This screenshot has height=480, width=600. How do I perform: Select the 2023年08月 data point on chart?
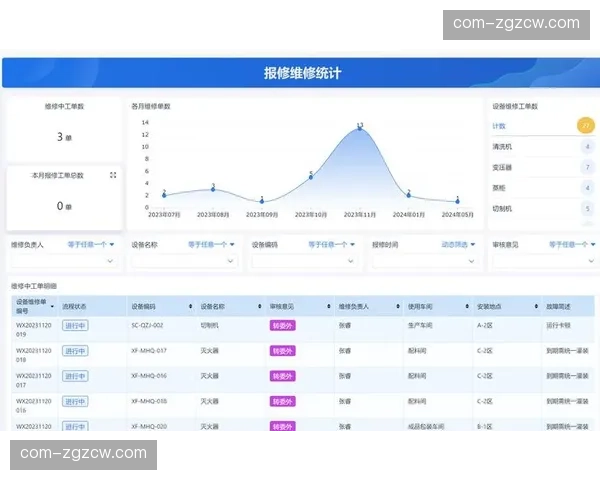213,189
